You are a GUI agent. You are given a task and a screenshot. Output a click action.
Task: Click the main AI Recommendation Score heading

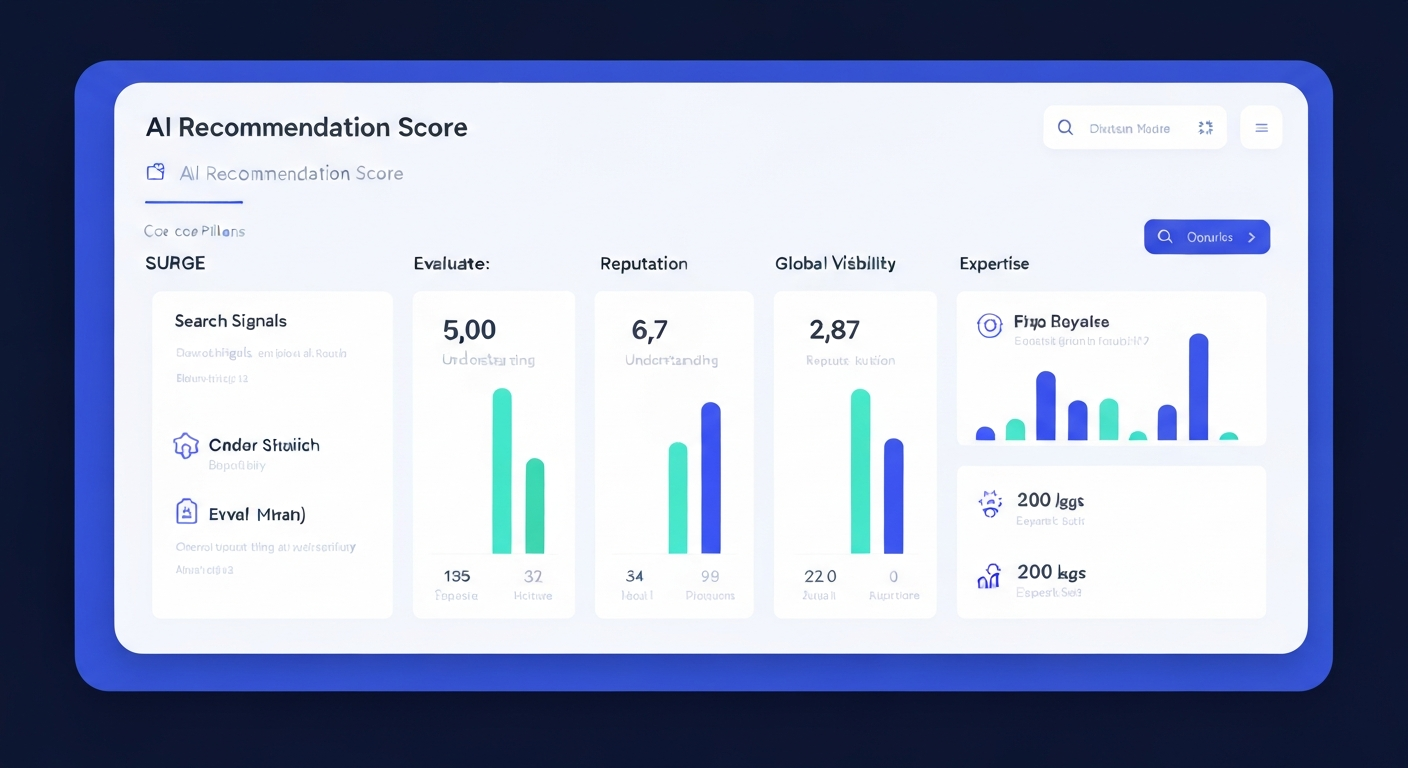(307, 128)
